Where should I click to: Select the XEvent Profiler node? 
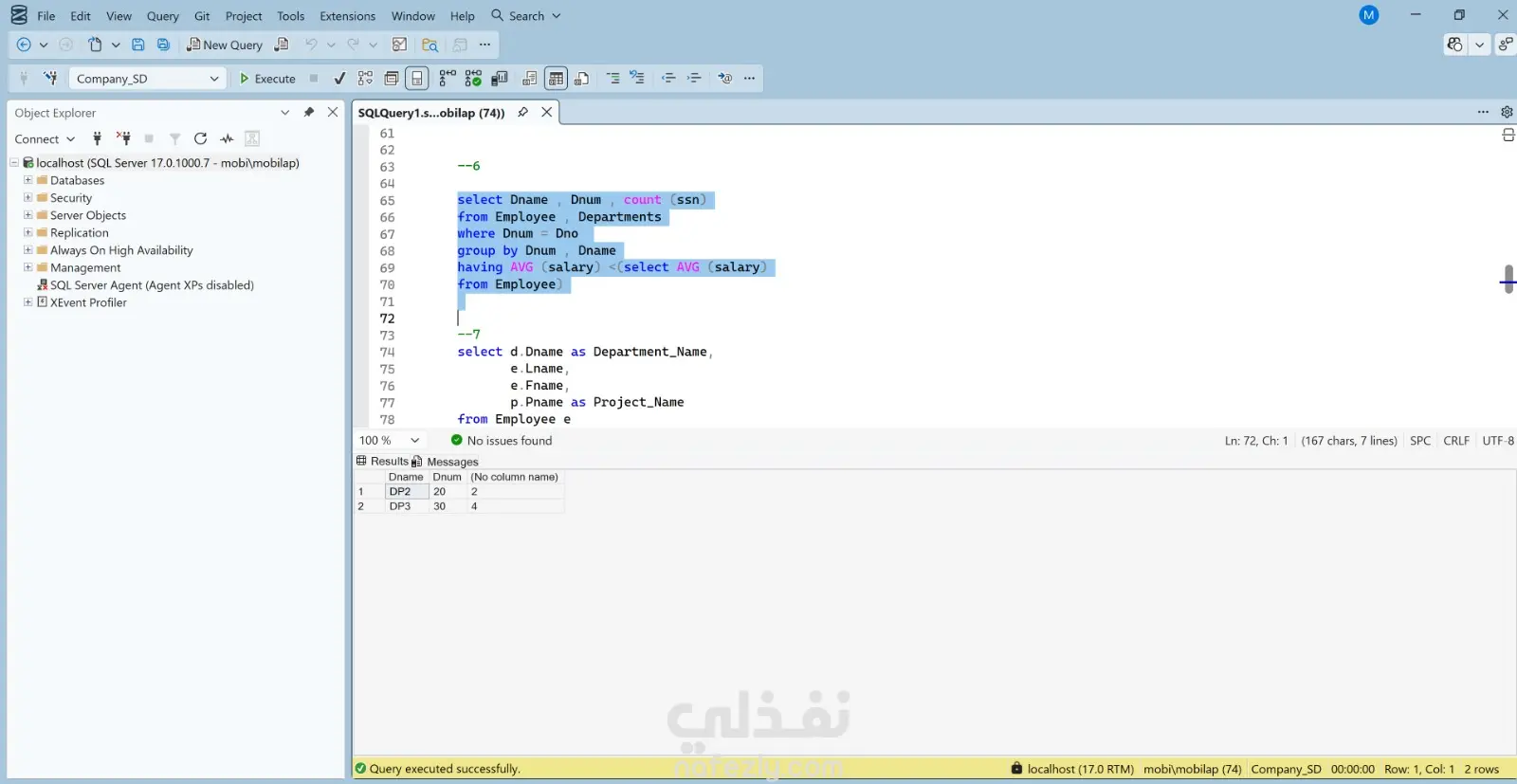click(x=88, y=302)
